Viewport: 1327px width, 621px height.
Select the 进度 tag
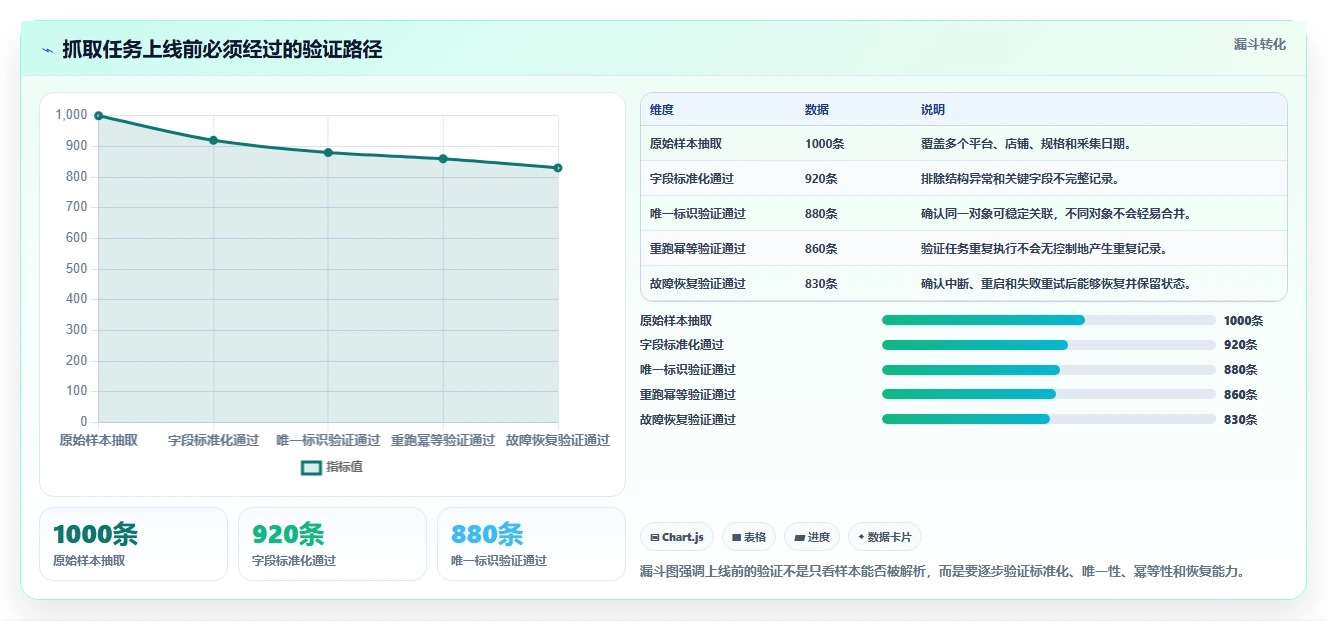(812, 537)
